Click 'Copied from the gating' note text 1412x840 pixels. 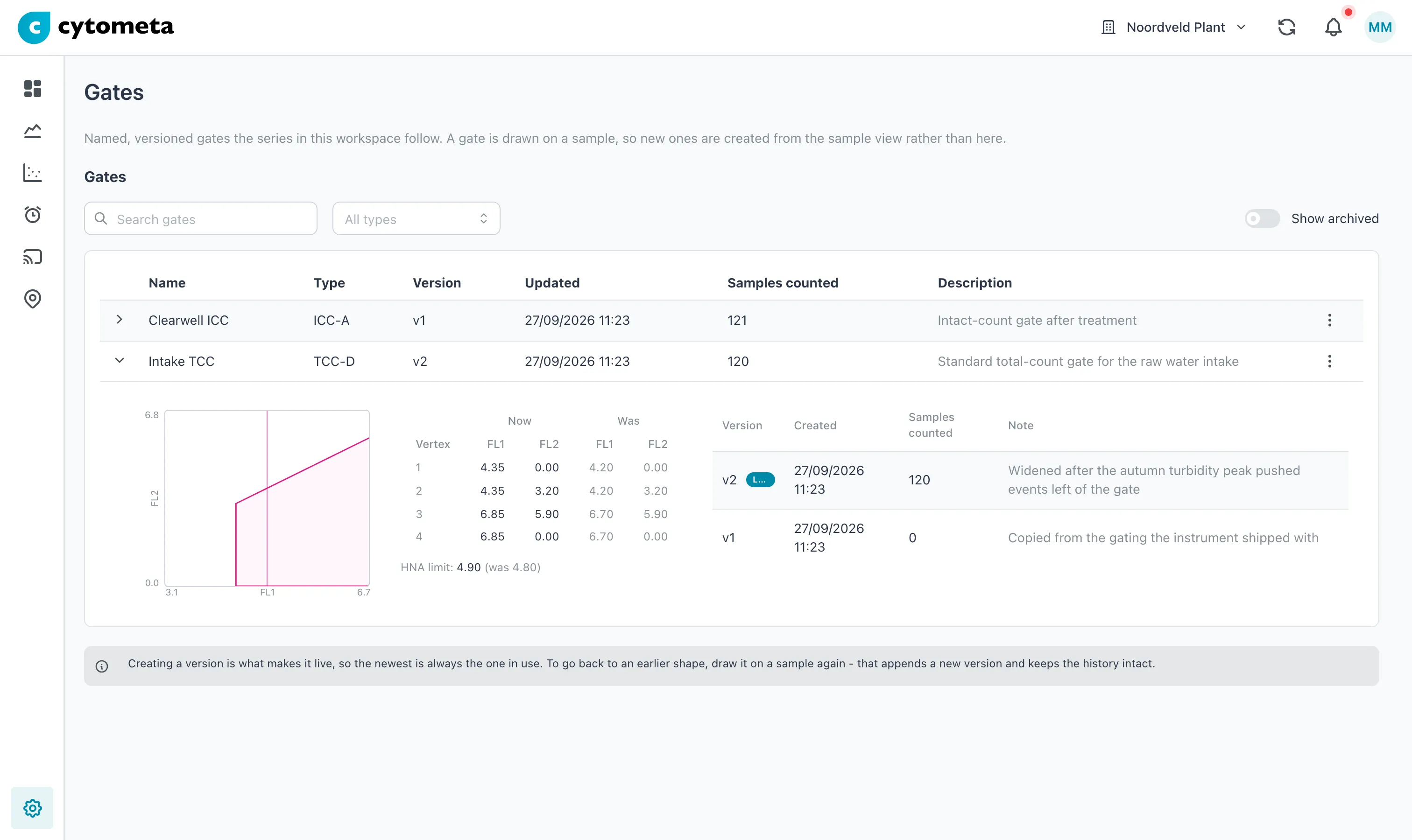[x=1163, y=538]
